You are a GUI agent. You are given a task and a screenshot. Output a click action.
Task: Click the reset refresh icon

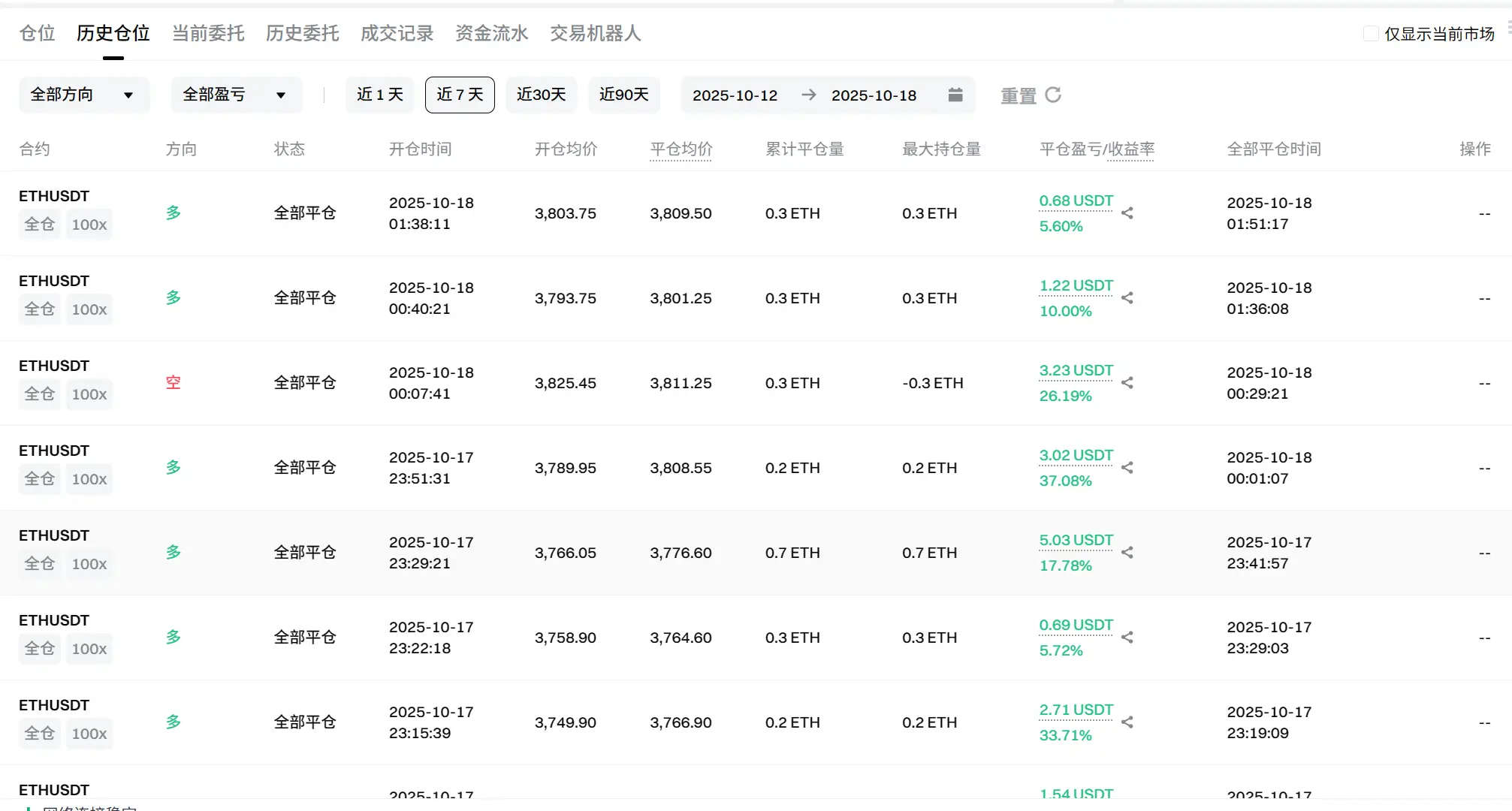click(1053, 95)
